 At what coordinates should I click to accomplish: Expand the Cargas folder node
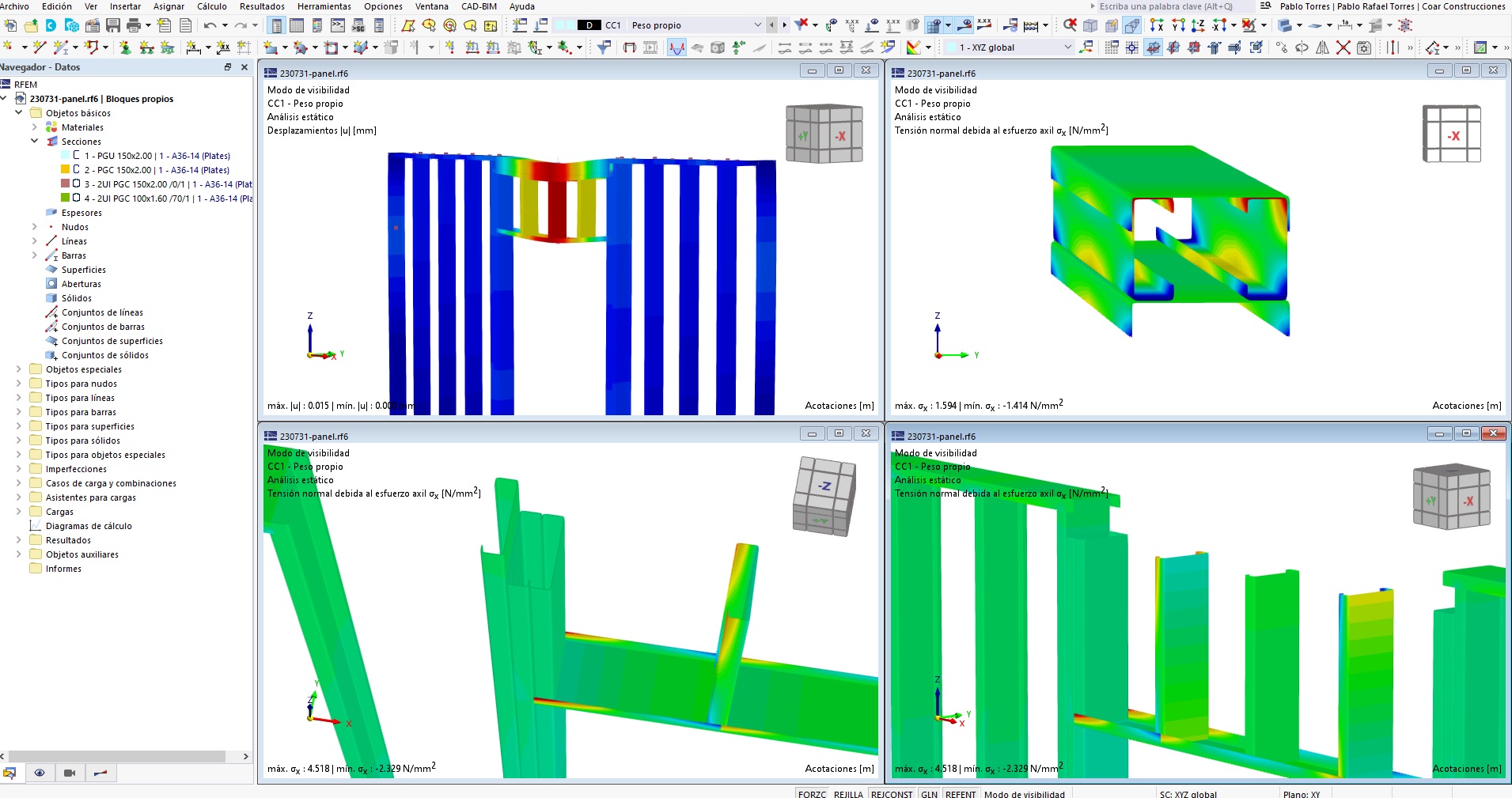pos(18,512)
